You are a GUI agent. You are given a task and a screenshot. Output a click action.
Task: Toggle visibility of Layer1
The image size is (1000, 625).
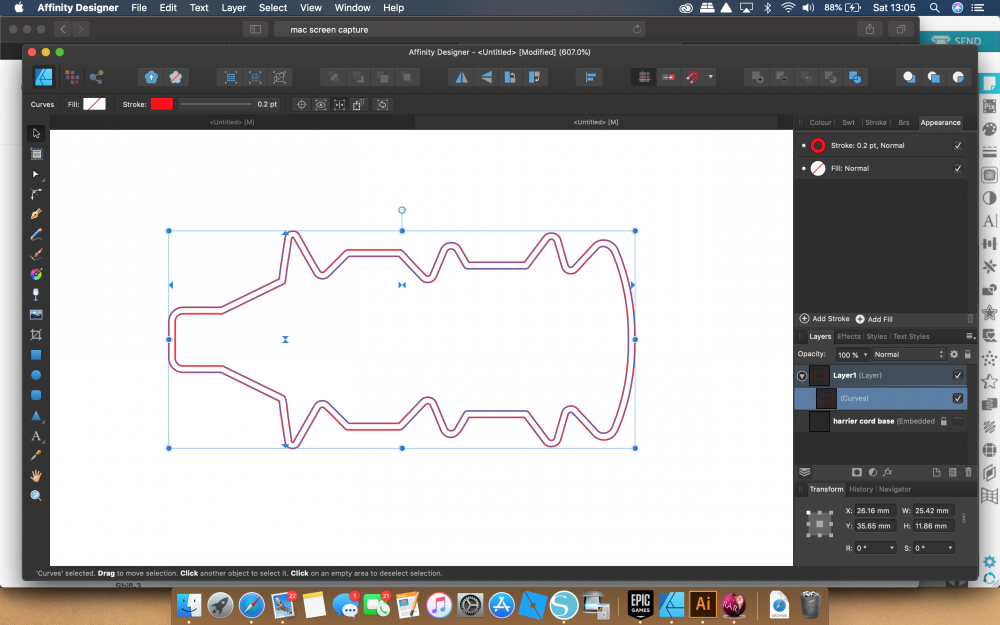click(x=957, y=375)
